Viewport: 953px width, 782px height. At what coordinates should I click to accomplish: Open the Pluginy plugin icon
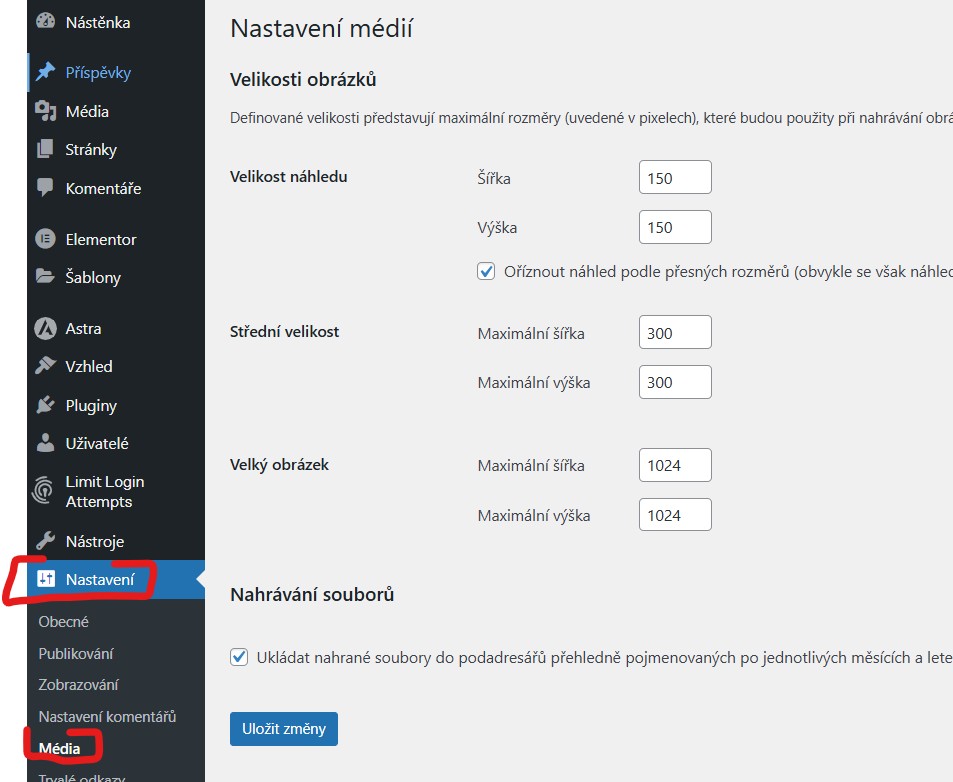[43, 404]
